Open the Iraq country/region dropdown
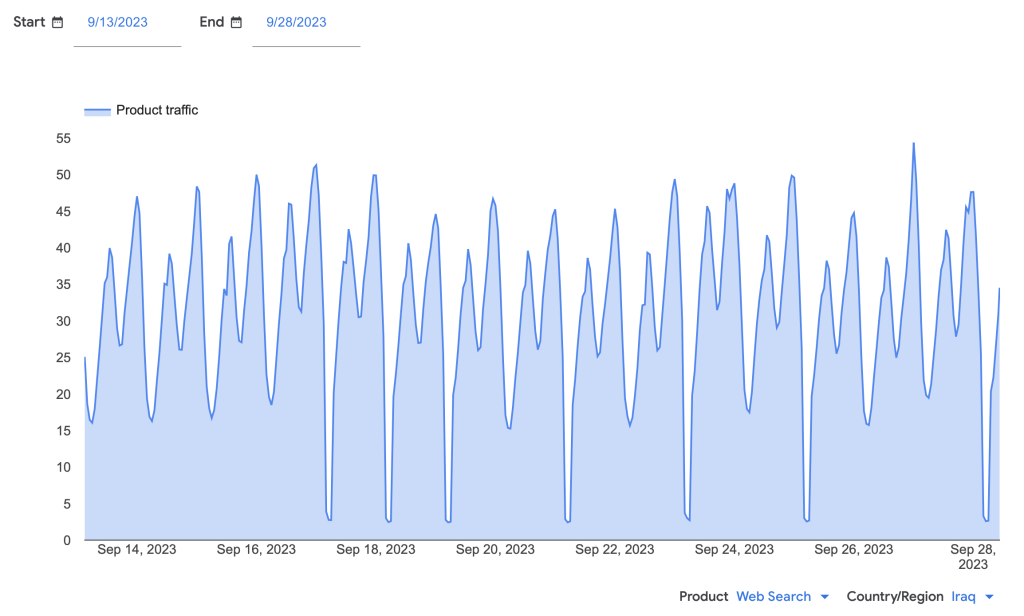 pyautogui.click(x=963, y=596)
